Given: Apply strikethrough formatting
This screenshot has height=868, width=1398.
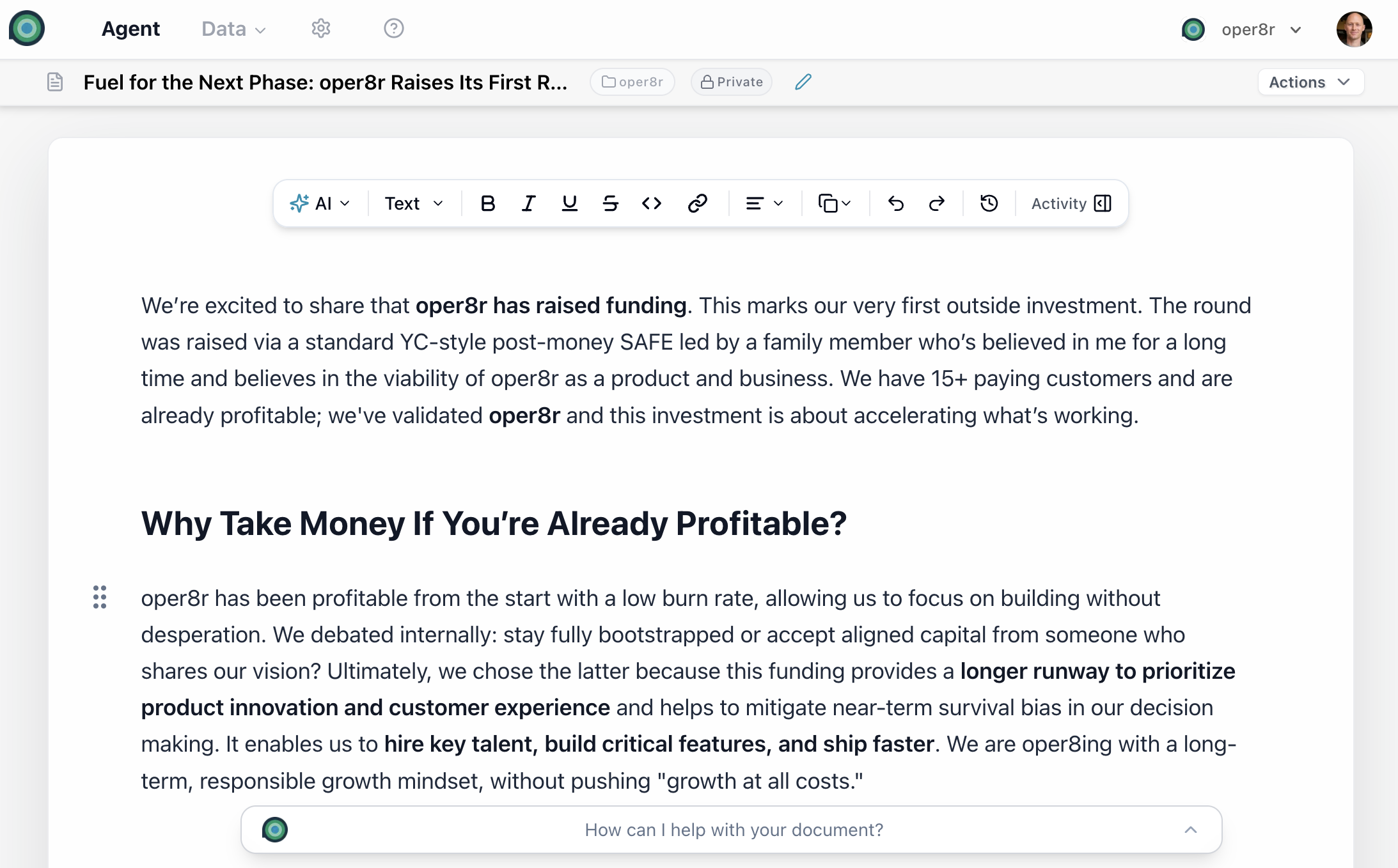Looking at the screenshot, I should [x=610, y=203].
